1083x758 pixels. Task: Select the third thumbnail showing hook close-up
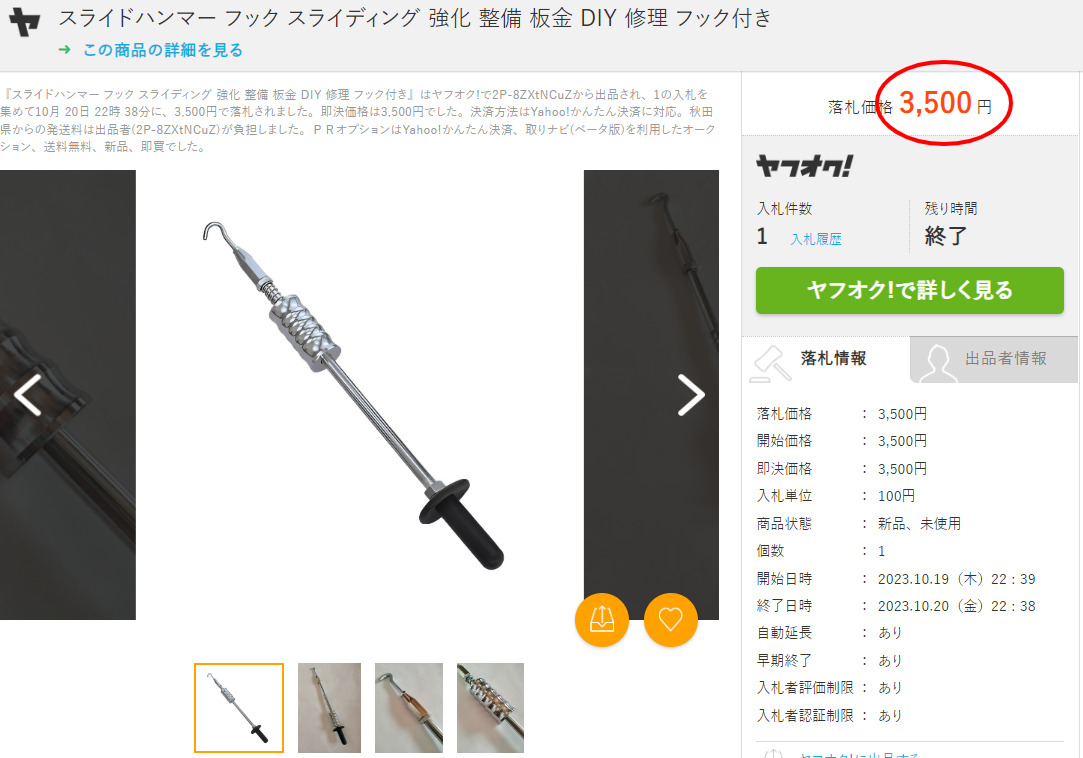click(409, 708)
